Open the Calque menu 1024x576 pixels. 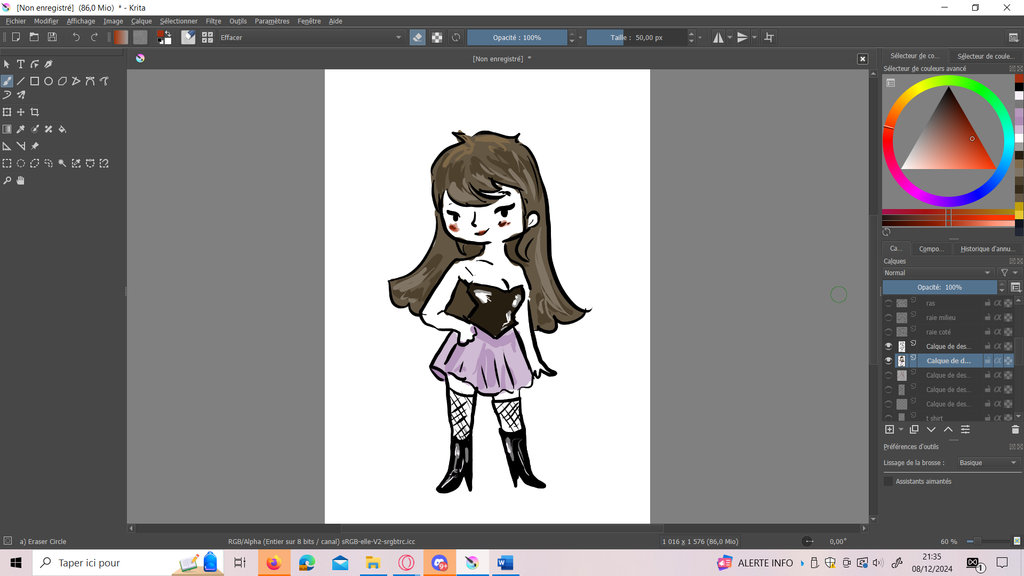(x=141, y=21)
